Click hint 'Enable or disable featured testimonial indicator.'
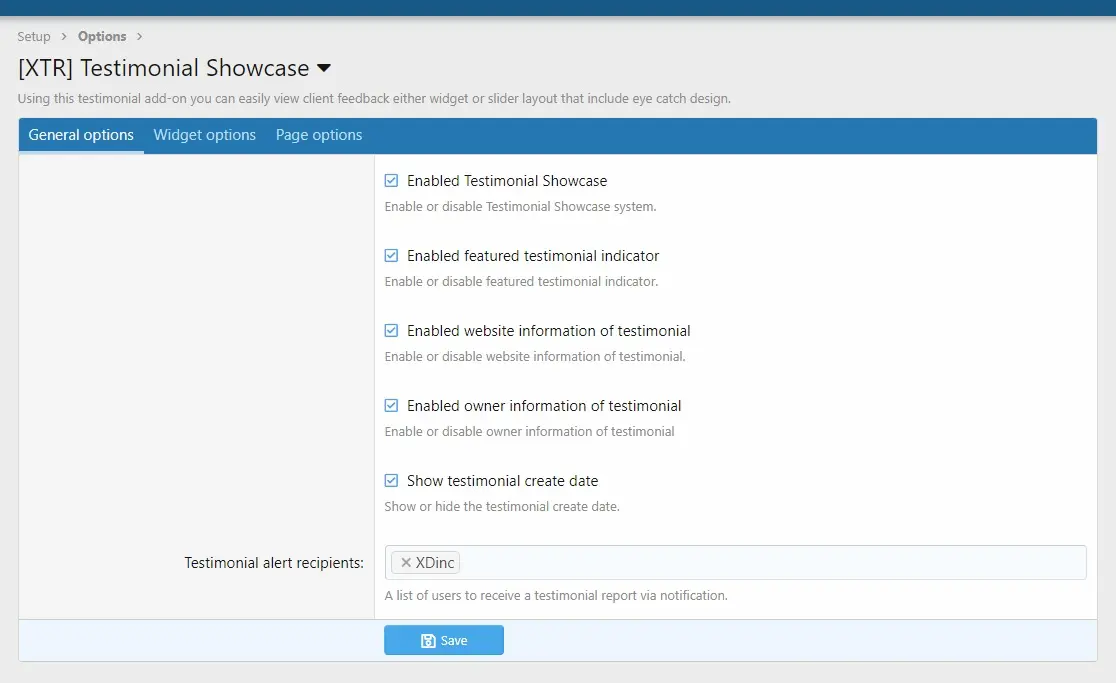Viewport: 1116px width, 683px height. click(x=521, y=282)
